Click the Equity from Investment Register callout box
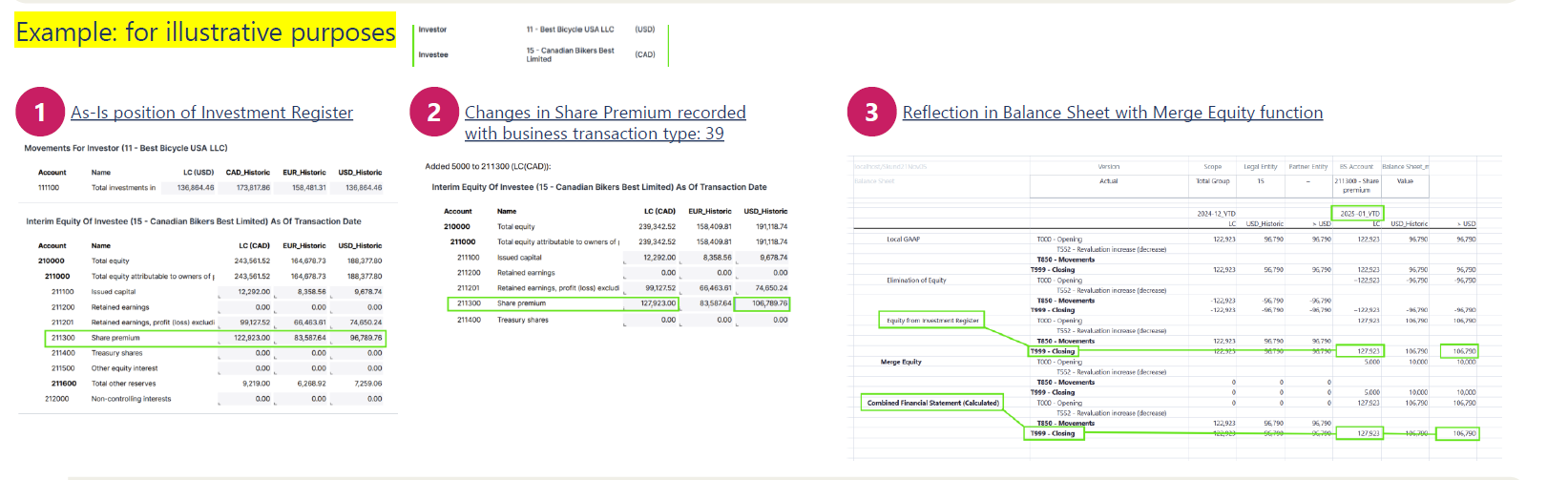 tap(932, 321)
